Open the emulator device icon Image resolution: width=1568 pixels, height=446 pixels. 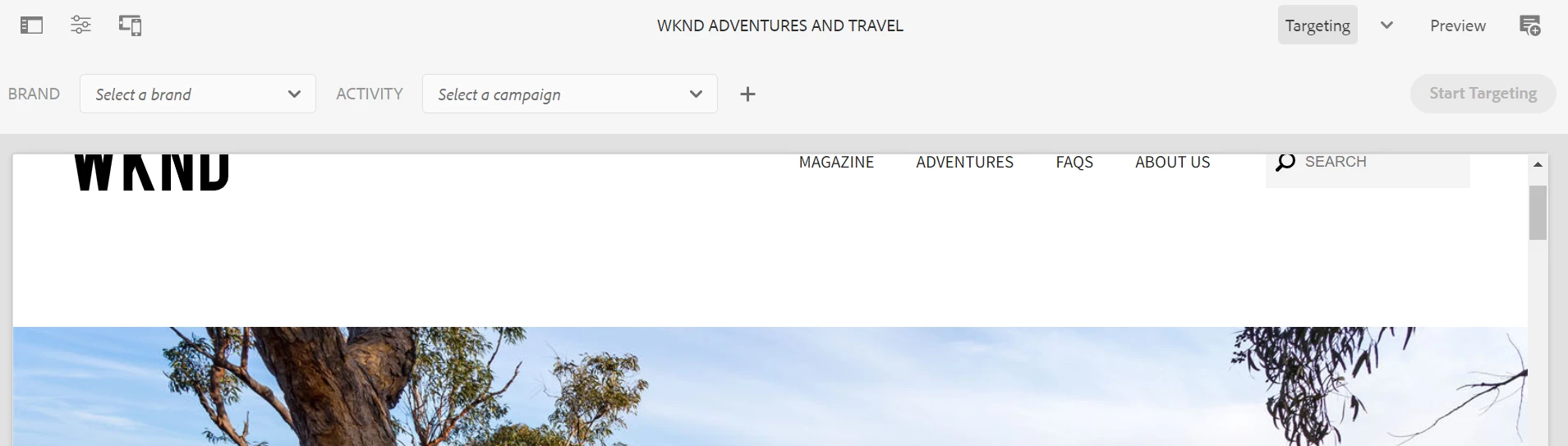point(131,25)
